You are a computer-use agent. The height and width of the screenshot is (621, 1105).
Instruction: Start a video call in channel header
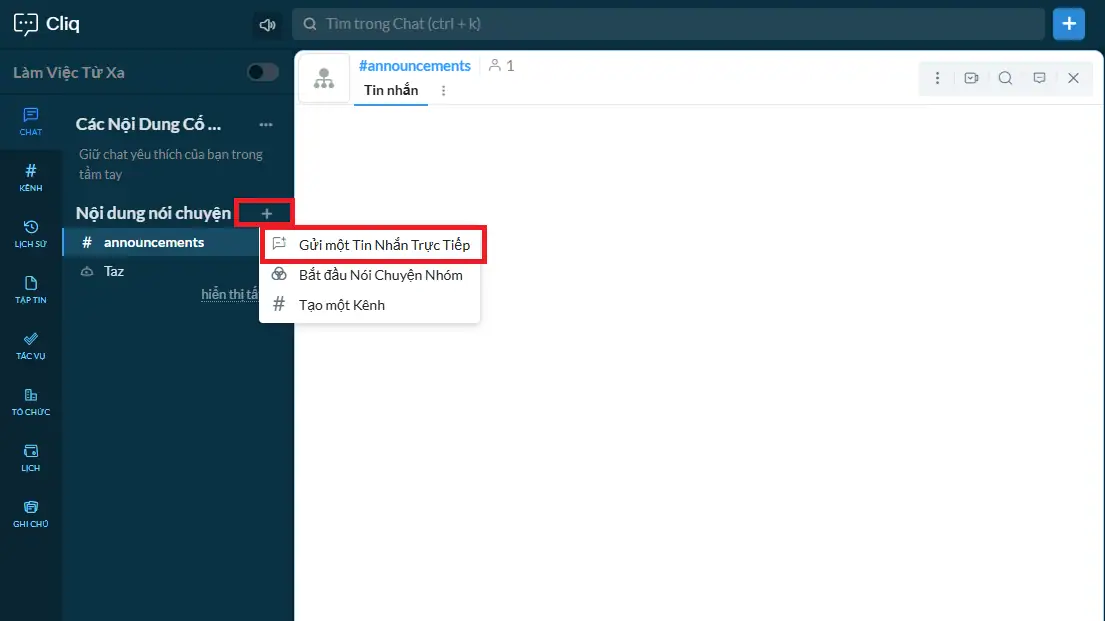pyautogui.click(x=971, y=78)
